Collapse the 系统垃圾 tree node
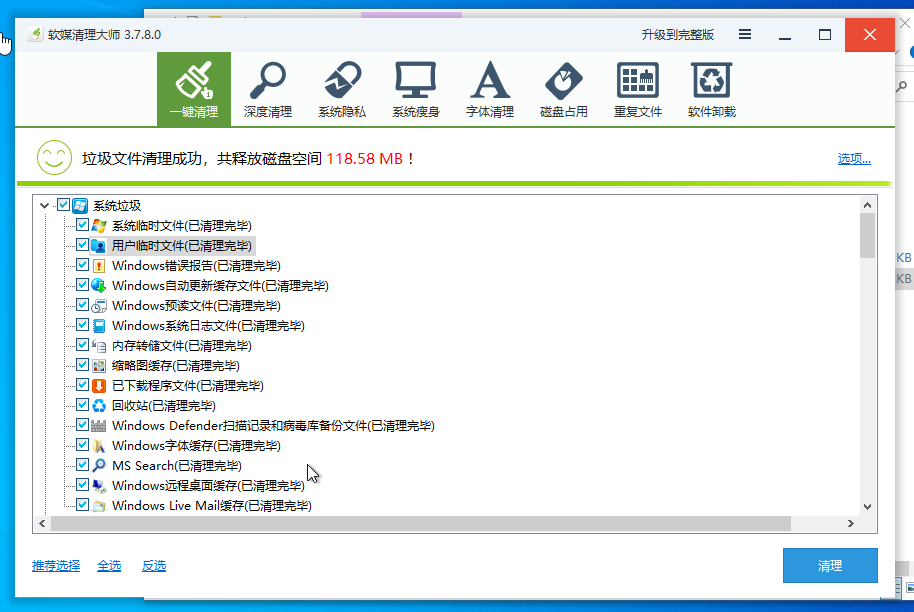Screen dimensions: 914x612 pos(44,205)
